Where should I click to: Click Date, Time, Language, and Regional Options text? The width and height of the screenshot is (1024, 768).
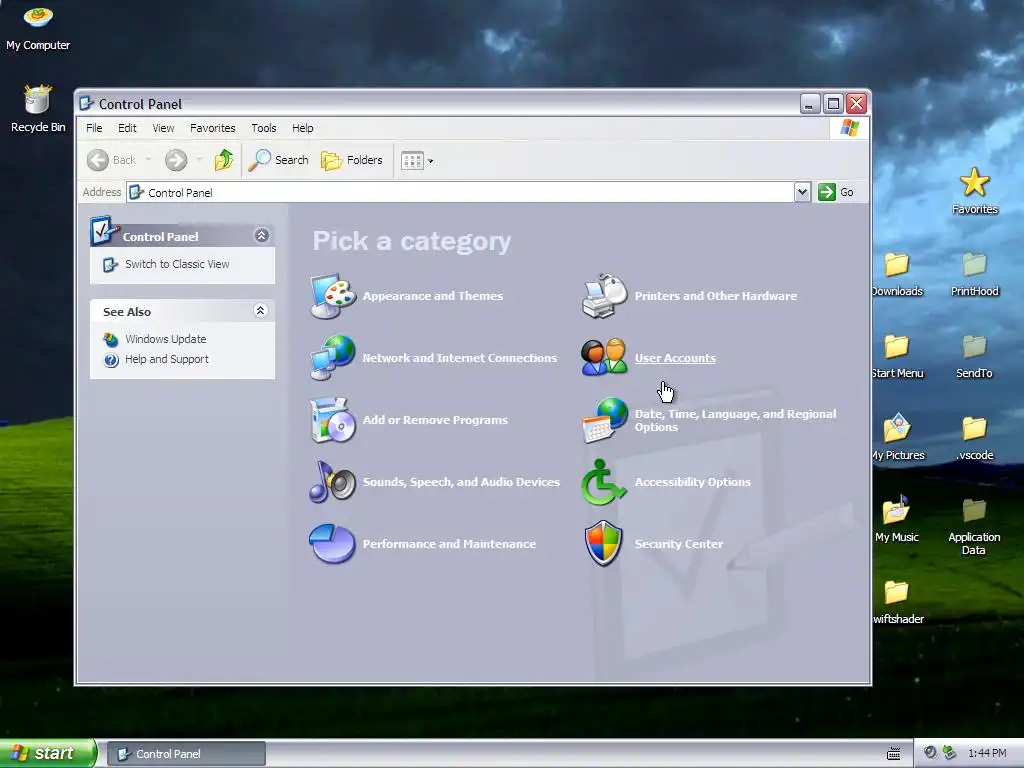click(x=735, y=421)
